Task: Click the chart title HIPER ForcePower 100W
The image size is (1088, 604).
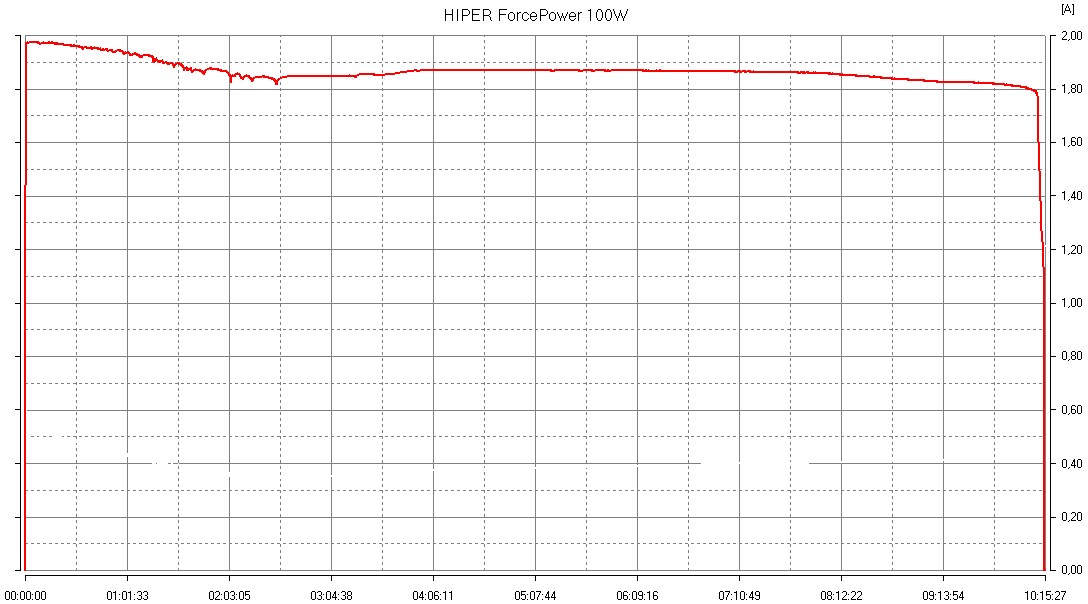Action: point(536,16)
